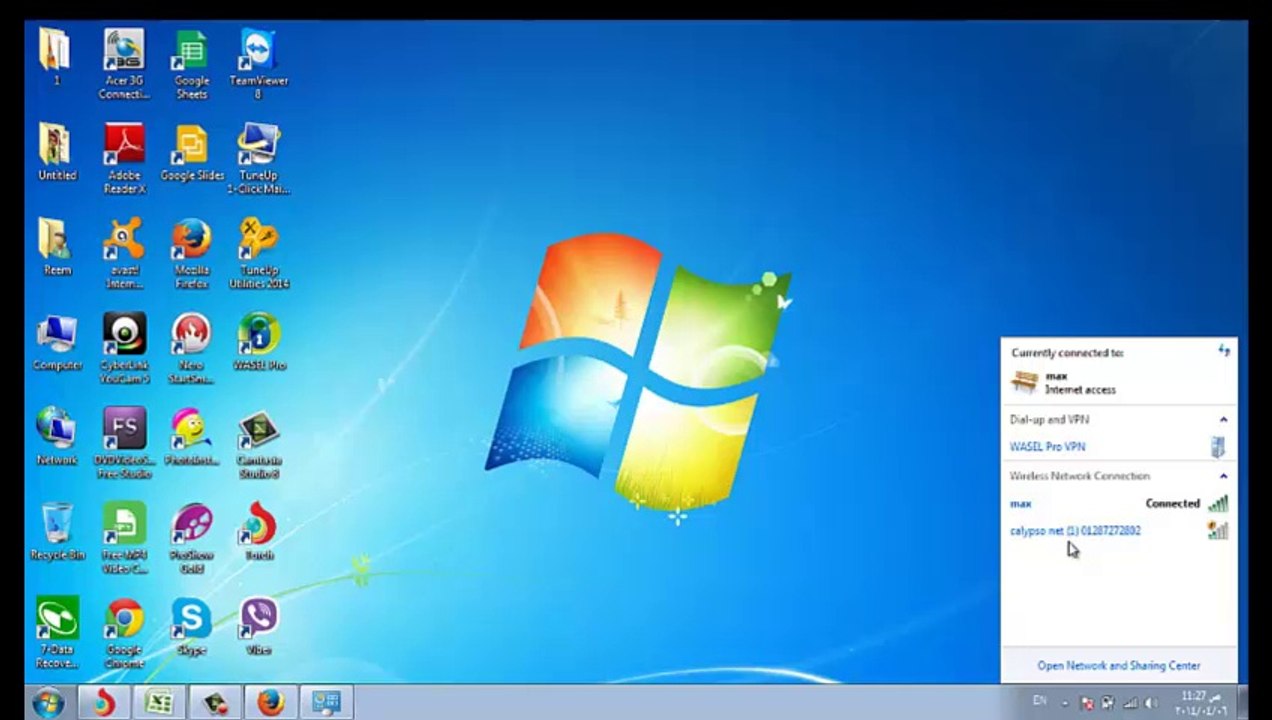The height and width of the screenshot is (720, 1272).
Task: Launch DVDVideoSoft Free Studio shortcut
Action: (124, 444)
